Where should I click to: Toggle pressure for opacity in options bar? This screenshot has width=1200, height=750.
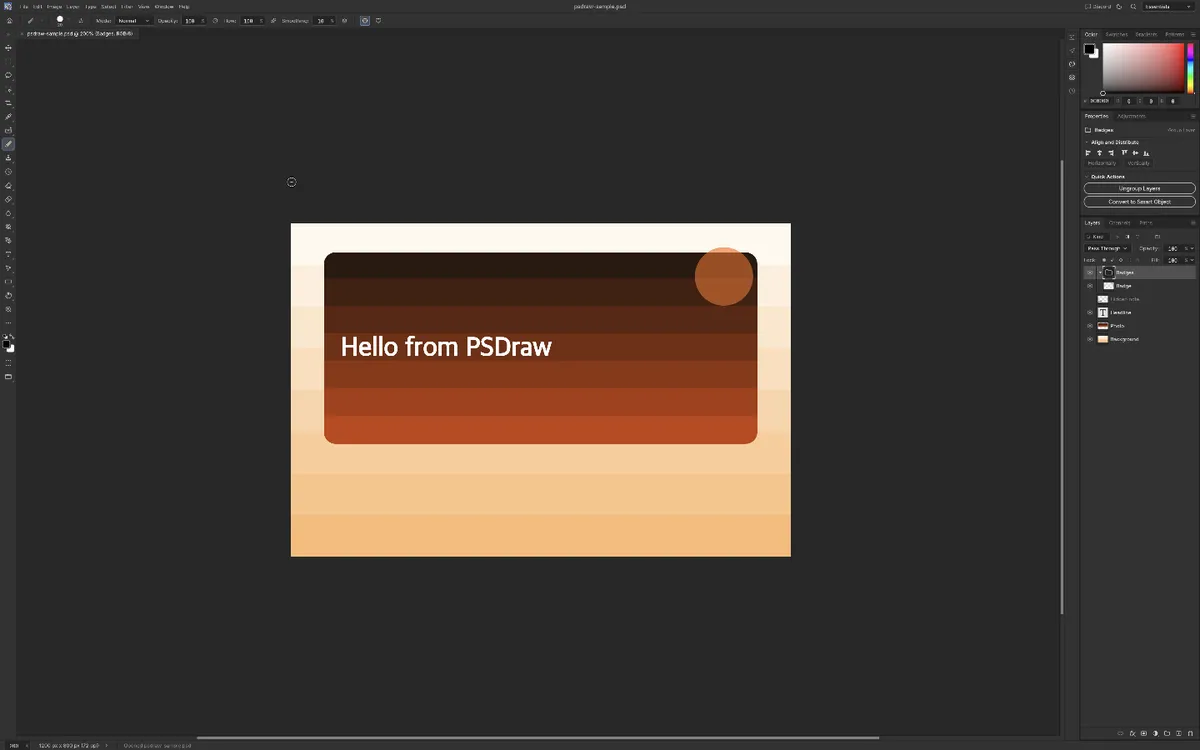215,20
